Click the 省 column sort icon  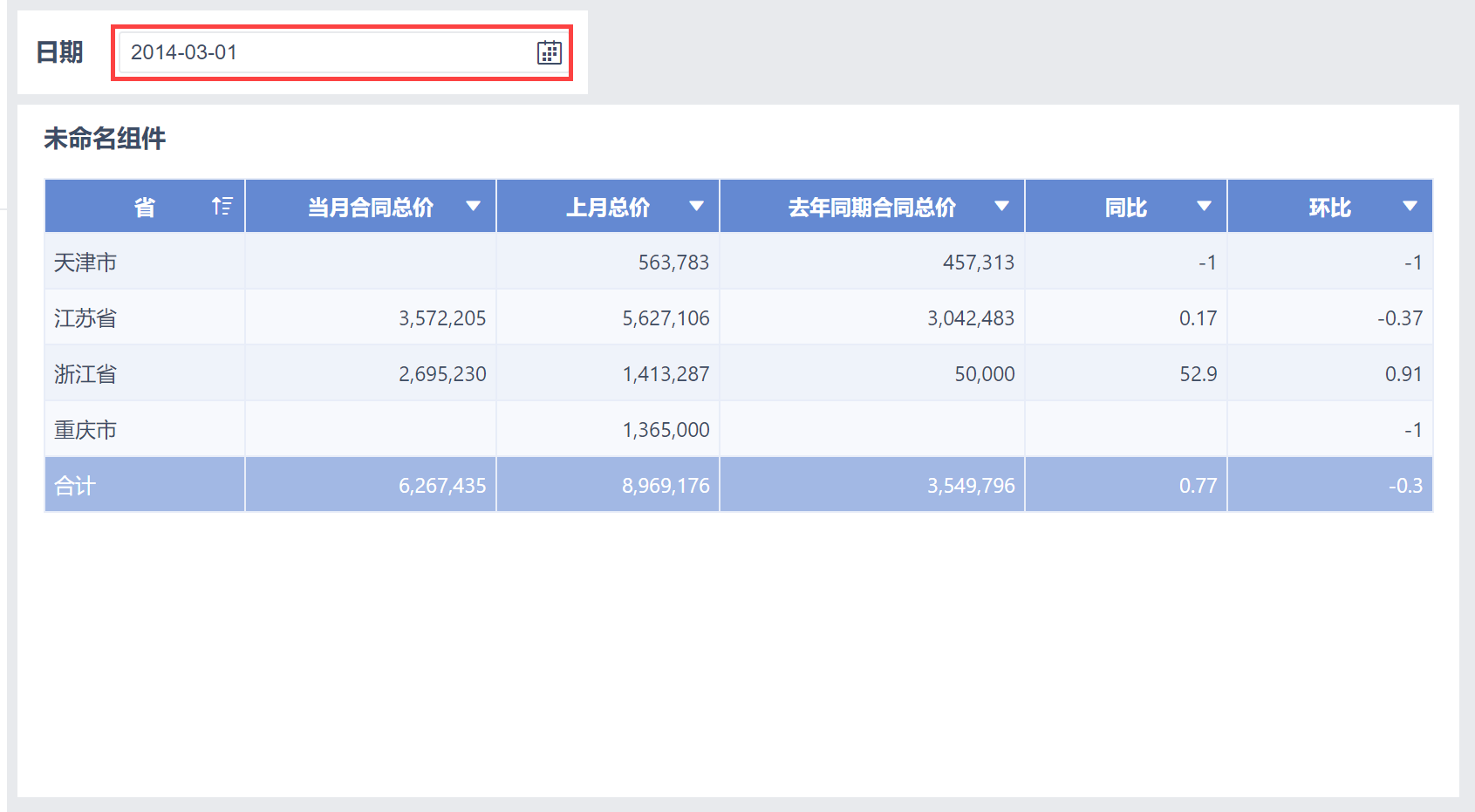pos(222,207)
